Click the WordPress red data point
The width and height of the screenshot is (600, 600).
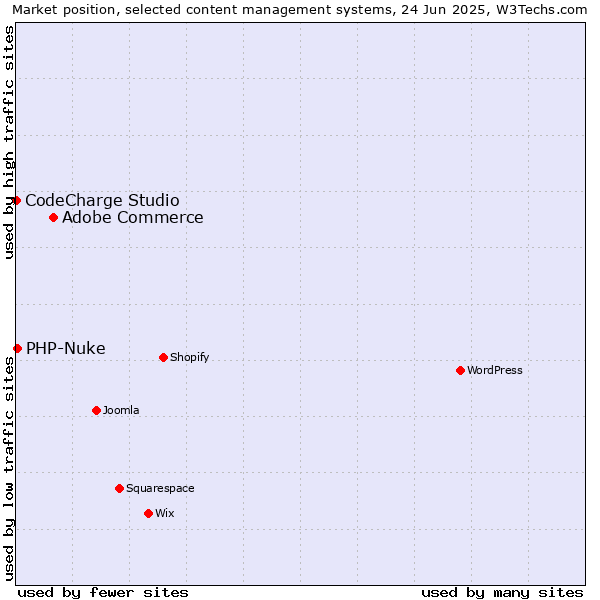460,370
